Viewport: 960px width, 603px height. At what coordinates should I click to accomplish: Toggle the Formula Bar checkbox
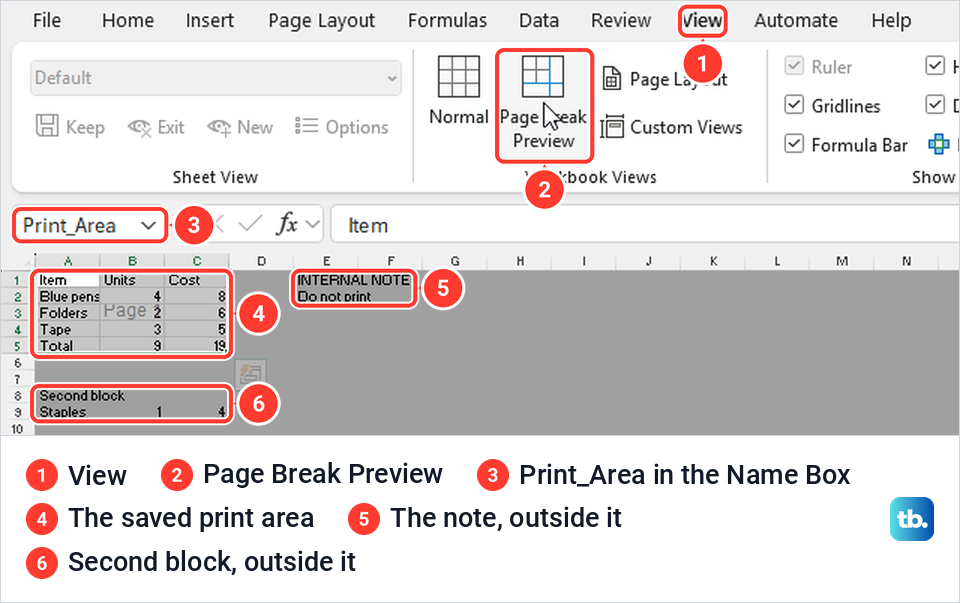point(794,144)
